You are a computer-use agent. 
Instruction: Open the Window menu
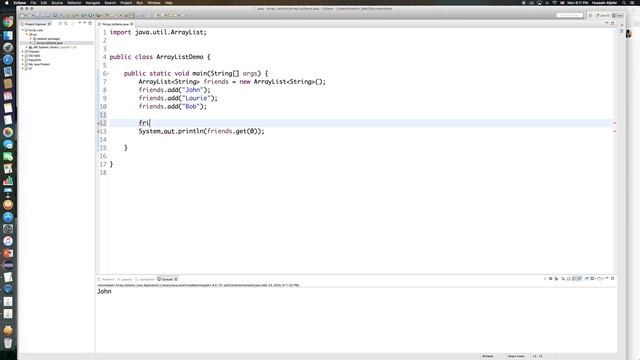[153, 2]
